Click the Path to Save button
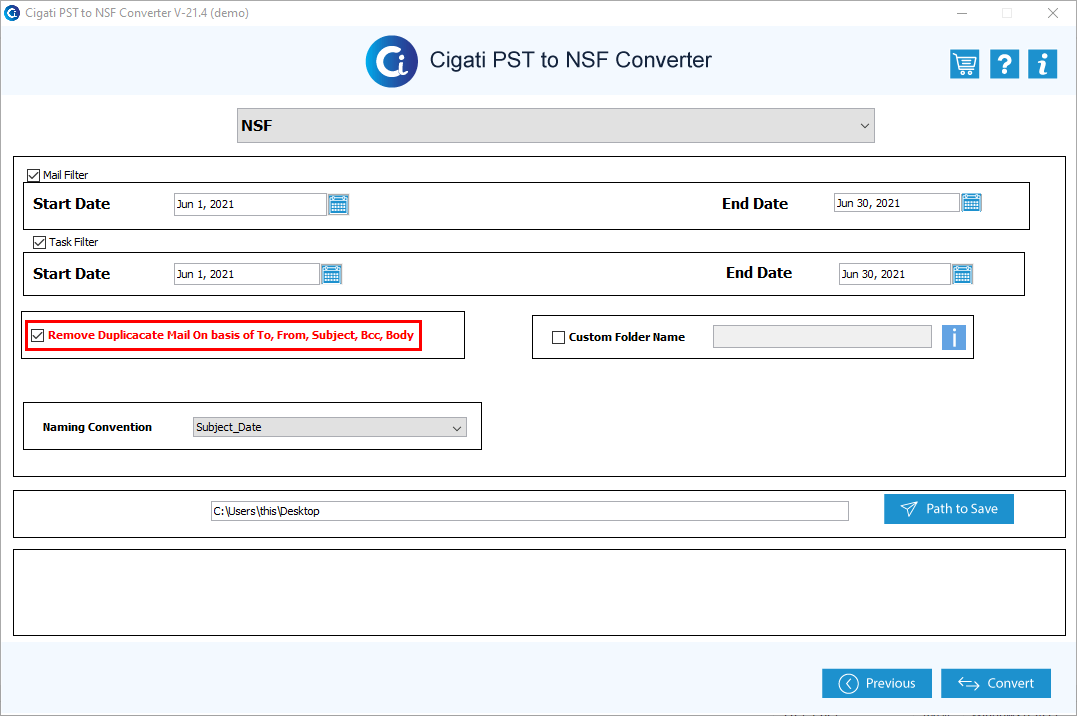 click(949, 509)
